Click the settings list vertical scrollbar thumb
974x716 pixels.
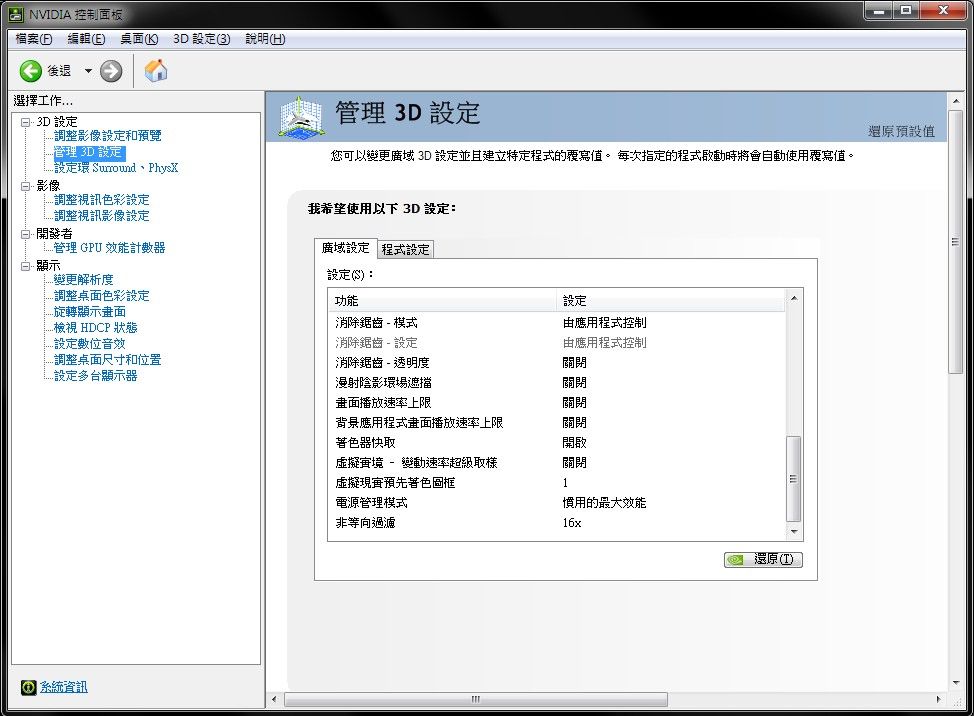point(794,478)
